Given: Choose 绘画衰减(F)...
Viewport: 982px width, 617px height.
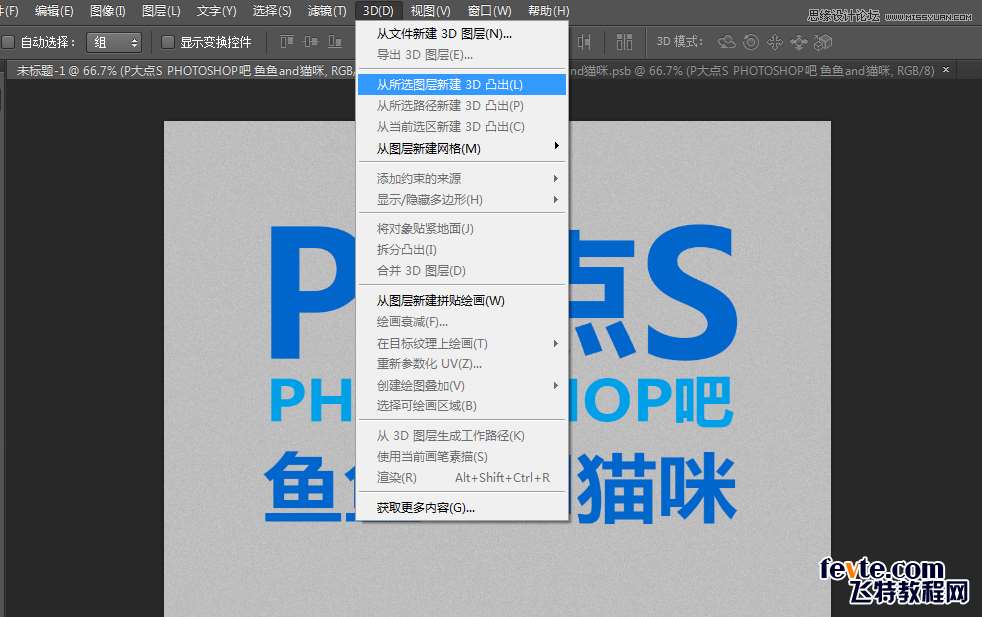Looking at the screenshot, I should (462, 322).
